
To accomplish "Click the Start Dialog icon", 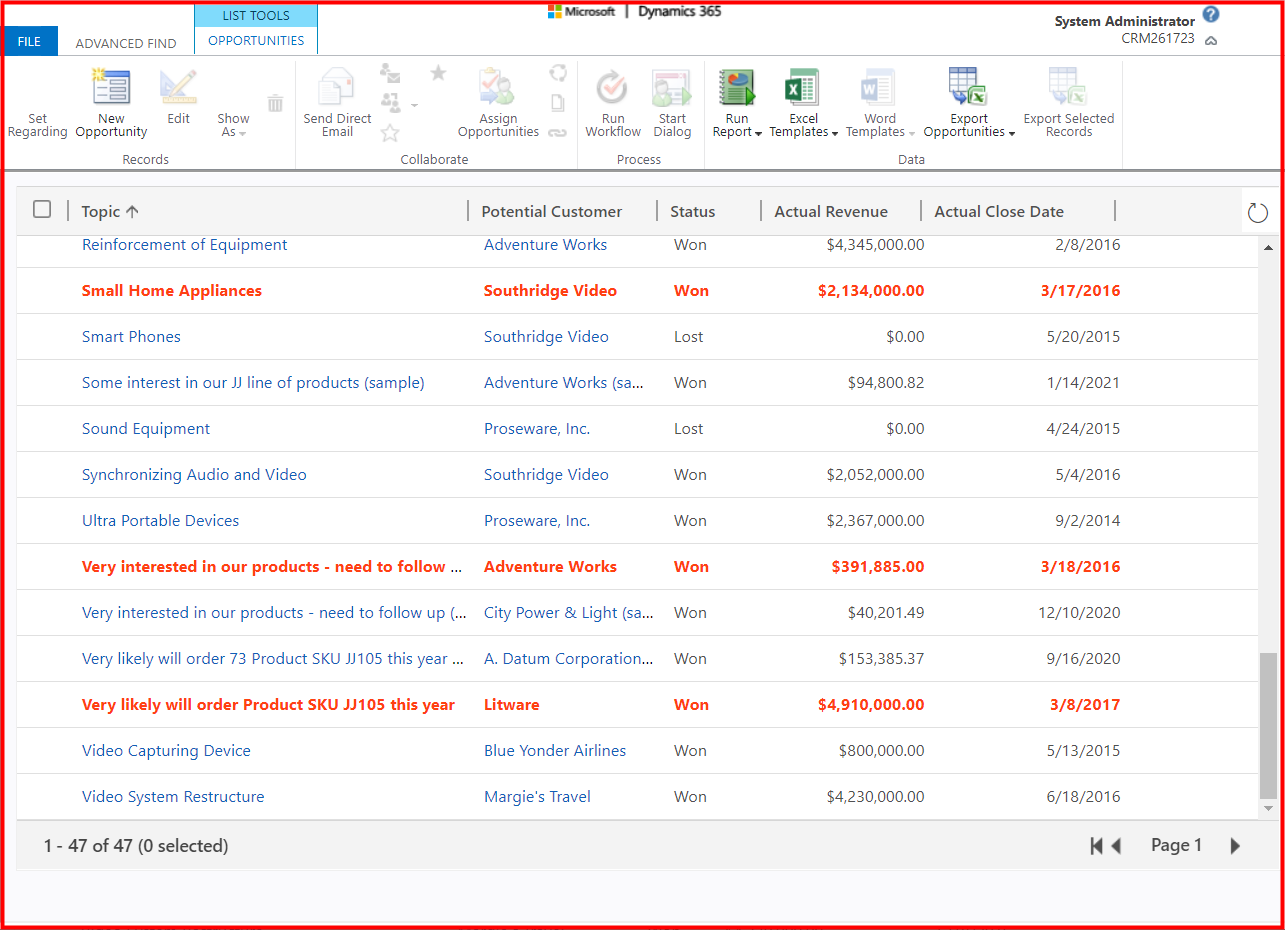I will coord(672,87).
